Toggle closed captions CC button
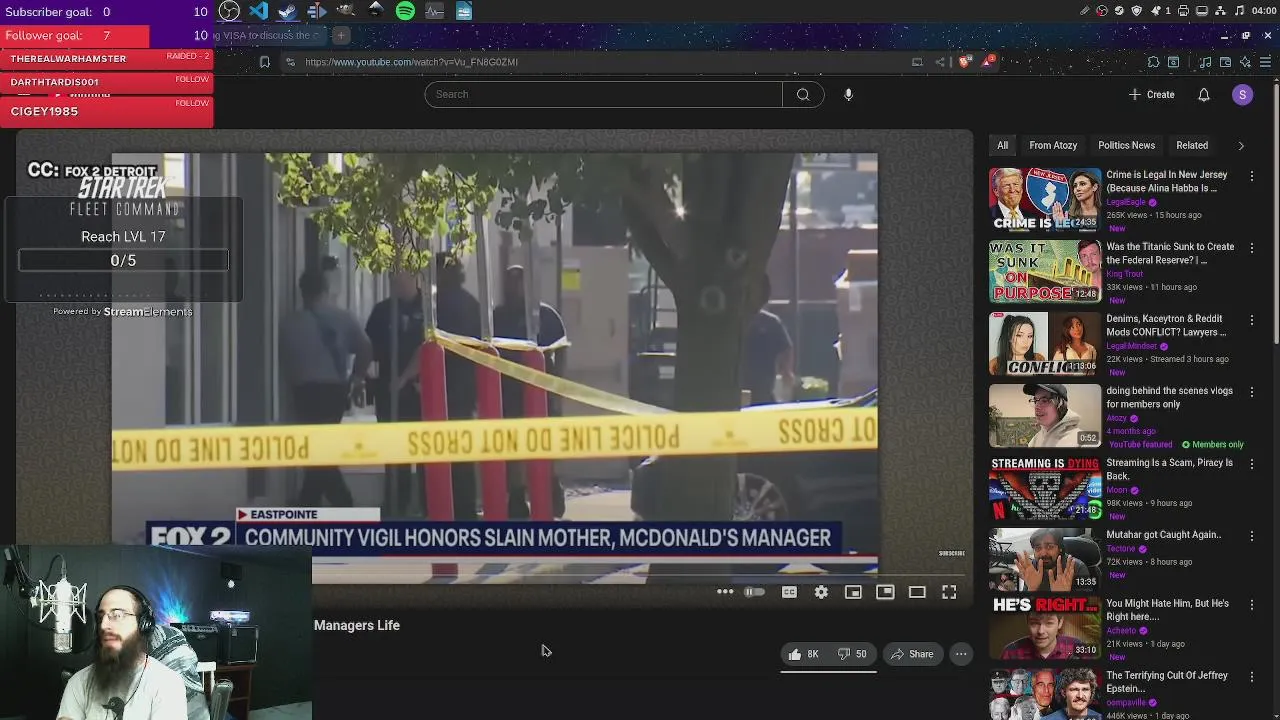The height and width of the screenshot is (720, 1280). (789, 592)
